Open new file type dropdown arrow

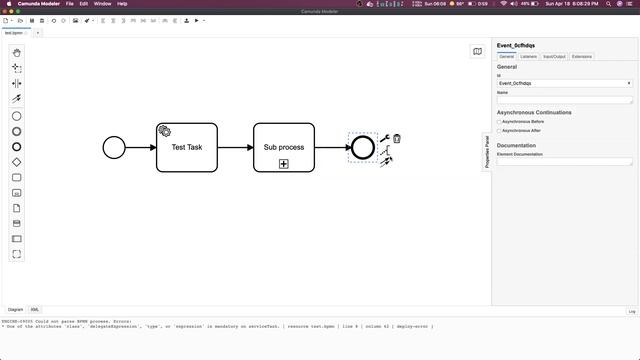pos(11,20)
